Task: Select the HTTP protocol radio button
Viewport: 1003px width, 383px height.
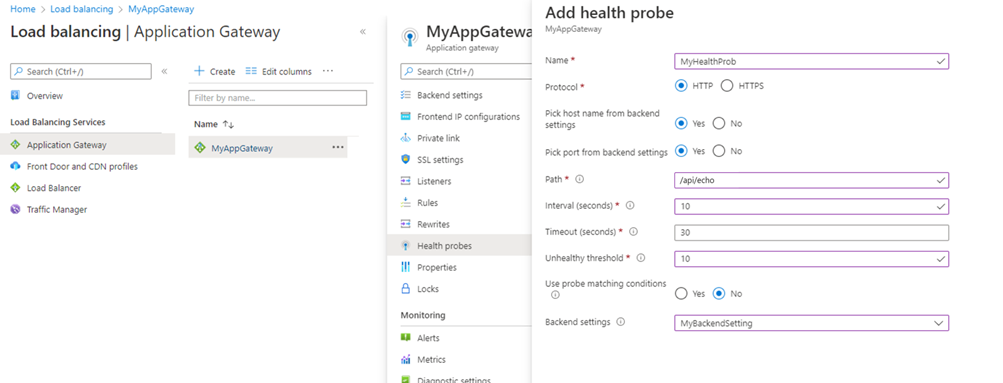Action: [x=681, y=86]
